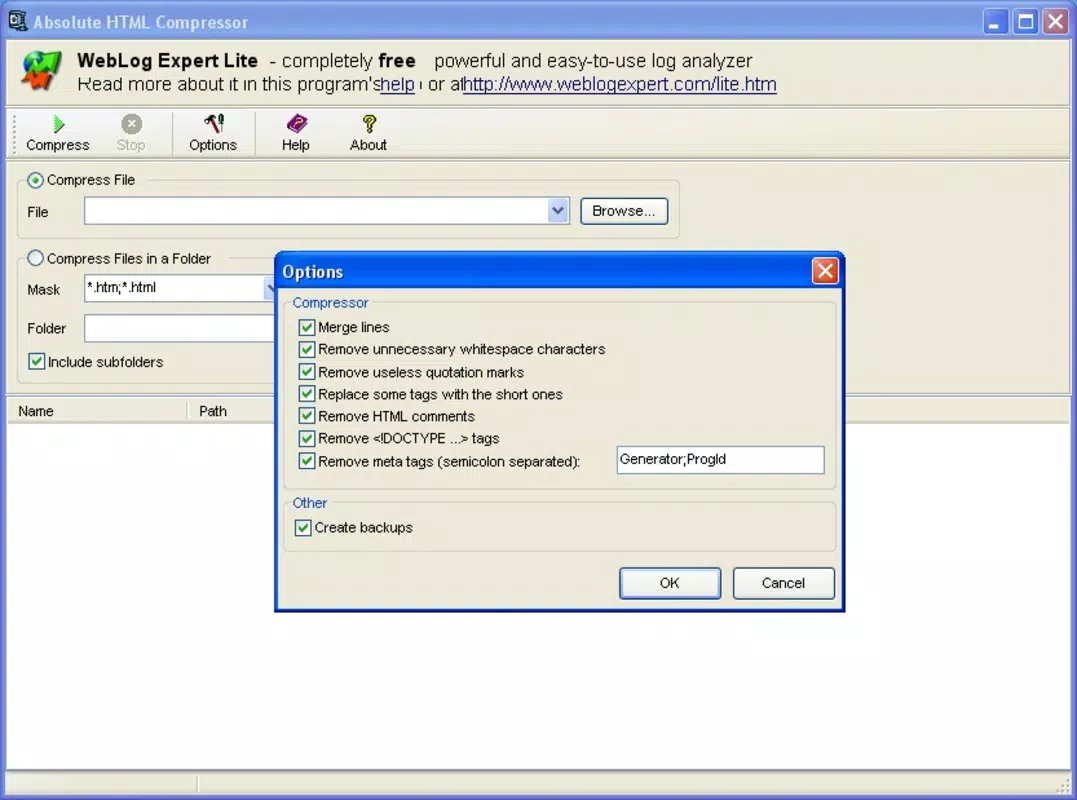Toggle Remove meta tags checkbox
Viewport: 1077px width, 800px height.
[x=306, y=461]
